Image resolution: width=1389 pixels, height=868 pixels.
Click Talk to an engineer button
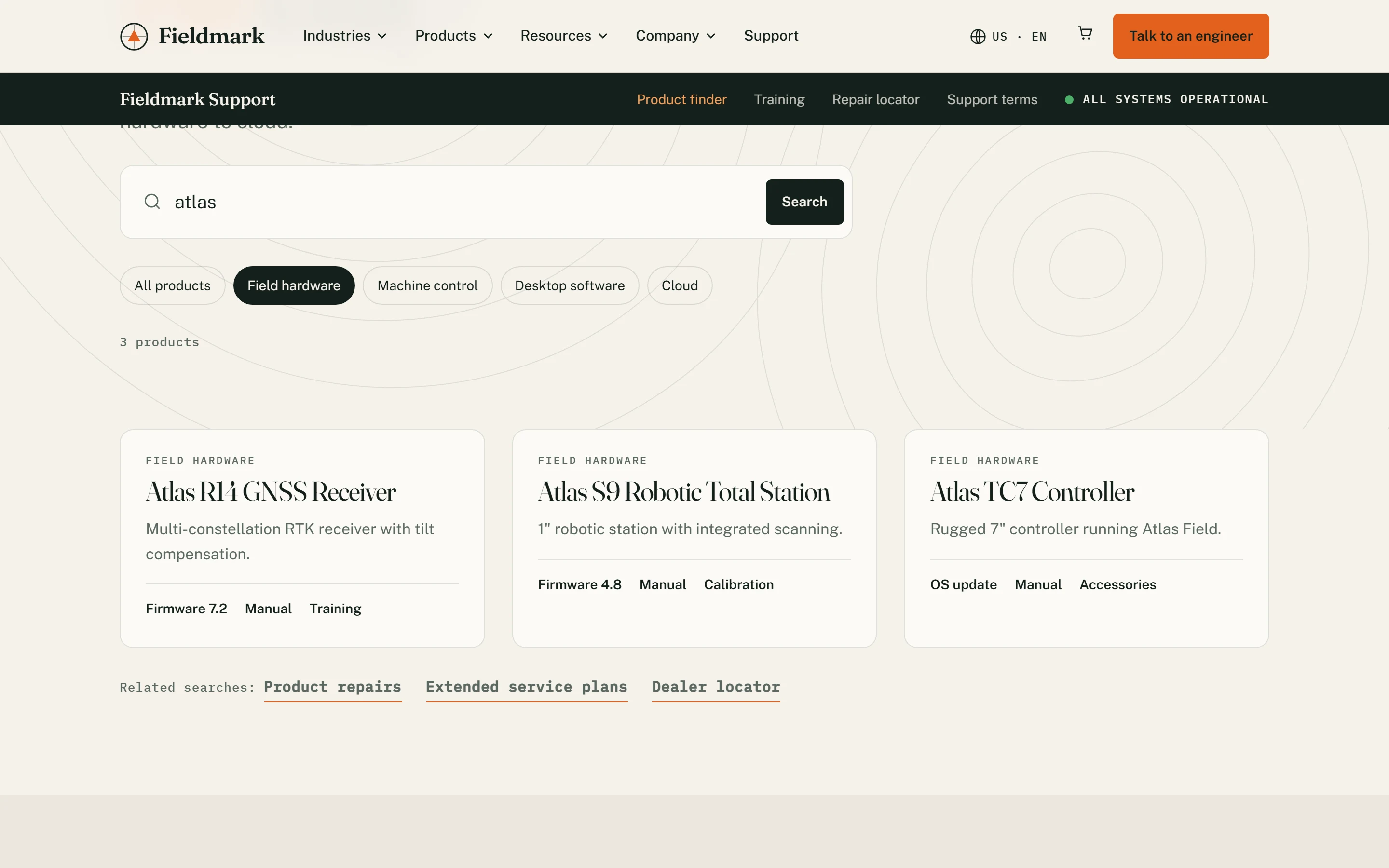click(1190, 36)
